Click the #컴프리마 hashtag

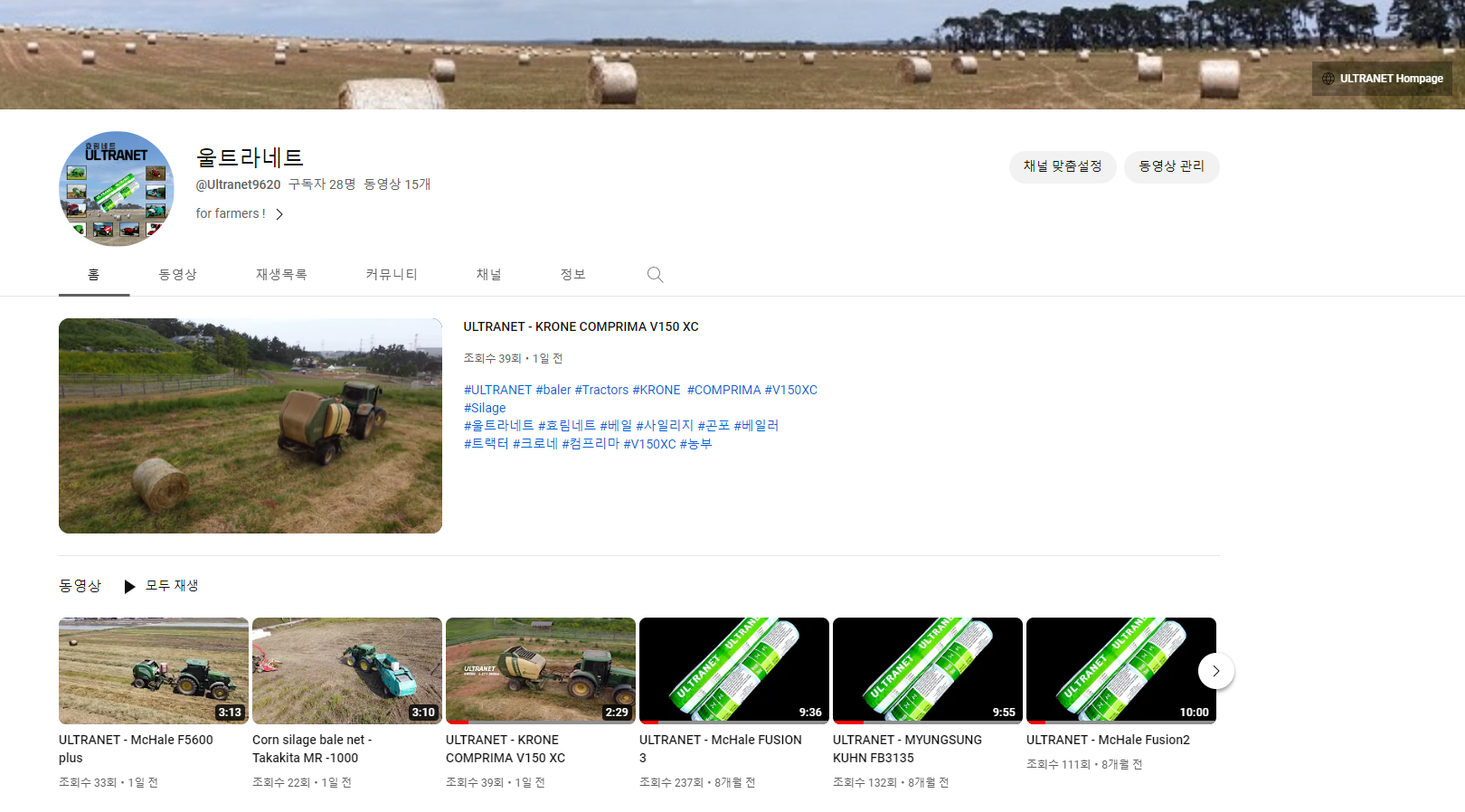[591, 443]
